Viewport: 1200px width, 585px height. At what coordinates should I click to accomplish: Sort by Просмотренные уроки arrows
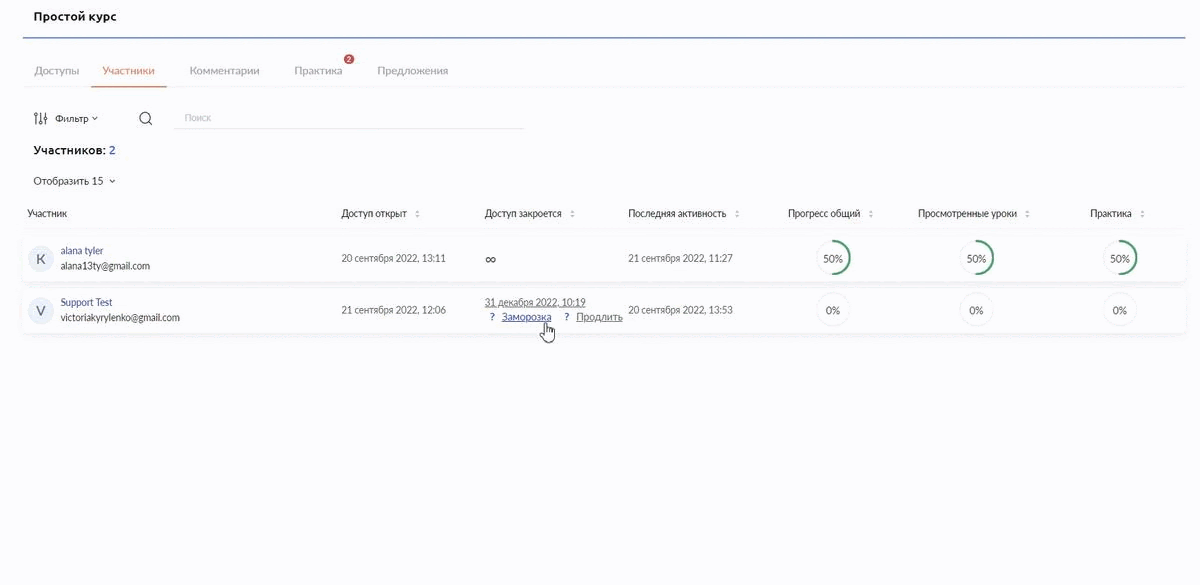click(1028, 214)
